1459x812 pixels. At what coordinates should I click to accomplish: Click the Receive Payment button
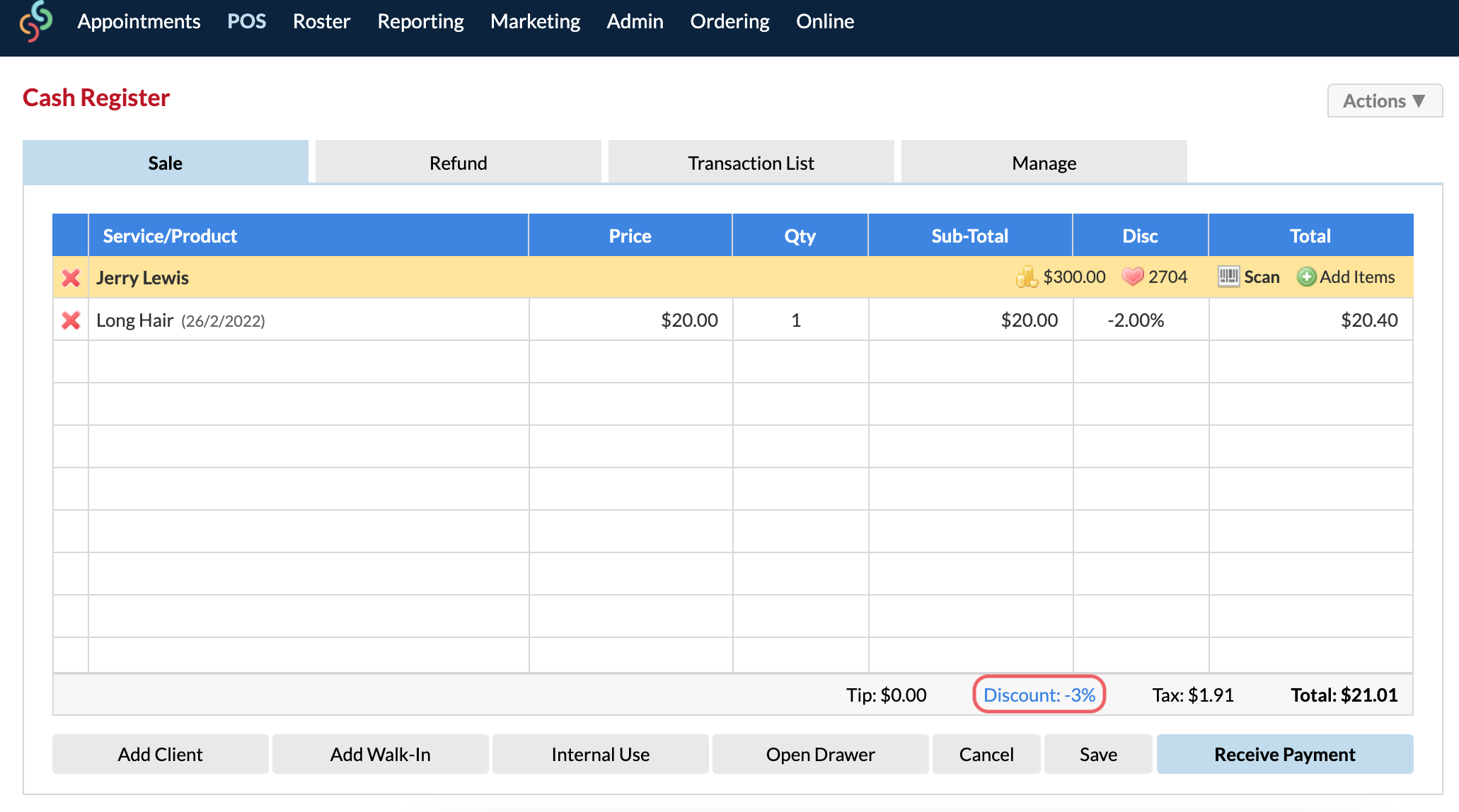[x=1285, y=754]
